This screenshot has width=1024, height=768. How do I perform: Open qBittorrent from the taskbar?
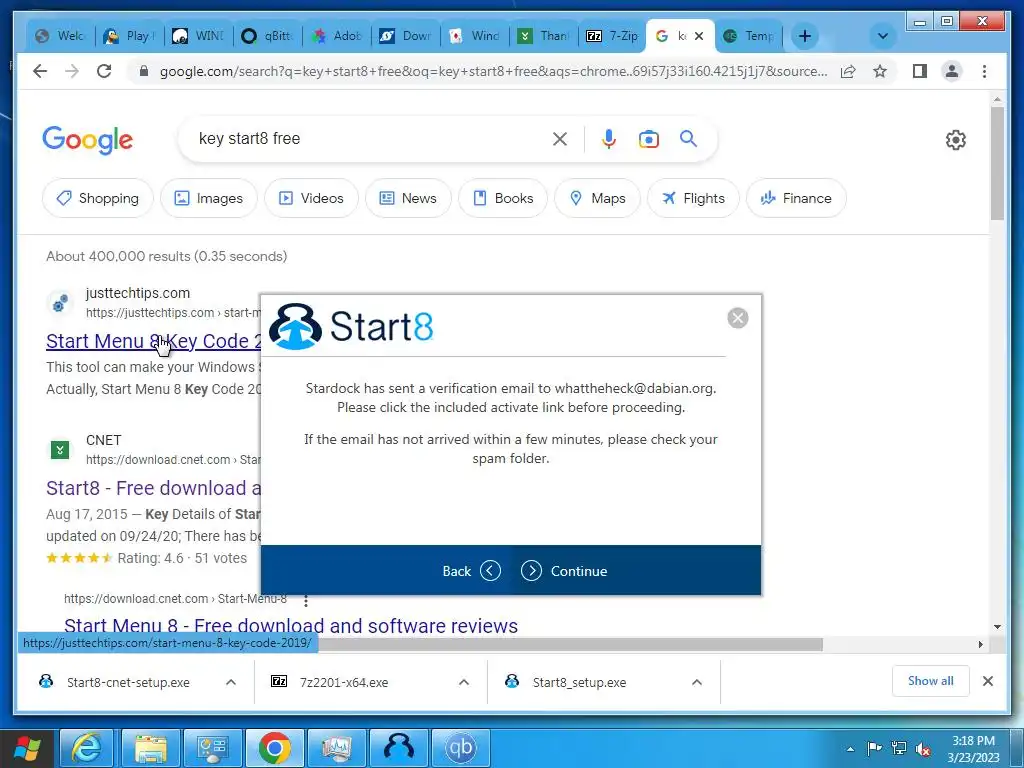click(x=460, y=748)
